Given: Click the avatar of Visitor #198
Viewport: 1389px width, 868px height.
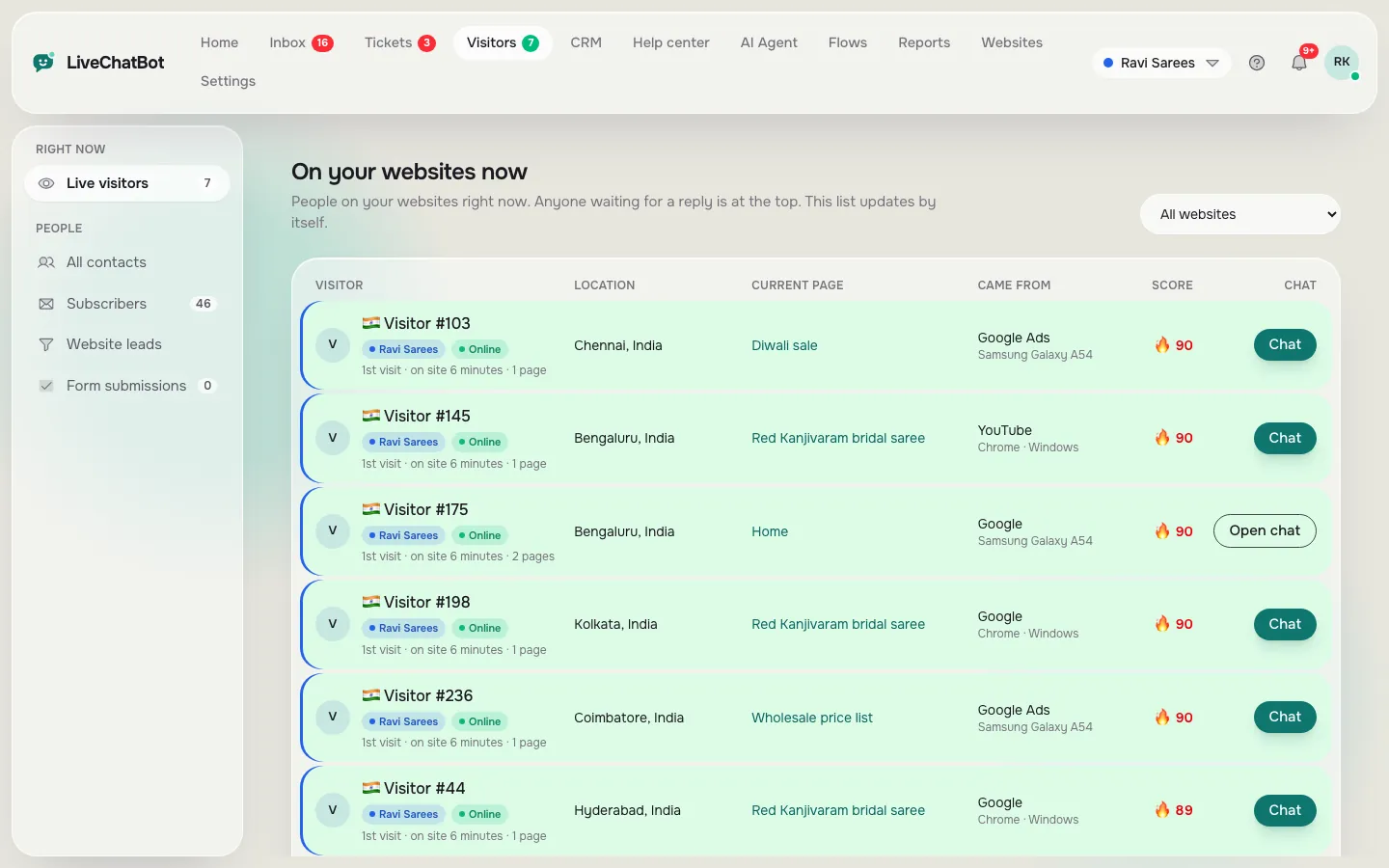Looking at the screenshot, I should pos(333,624).
